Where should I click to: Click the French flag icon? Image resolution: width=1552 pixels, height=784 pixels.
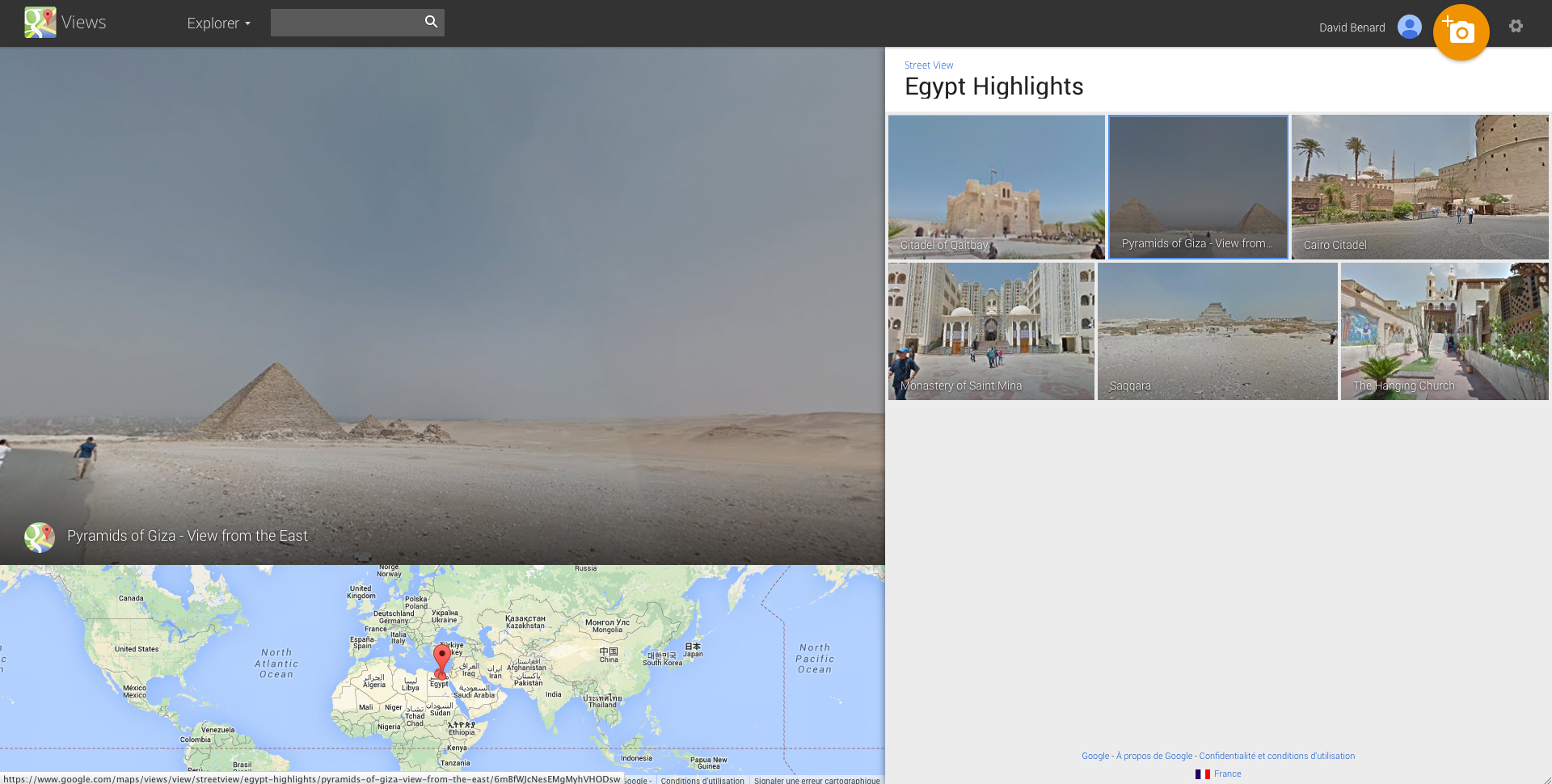[x=1203, y=774]
